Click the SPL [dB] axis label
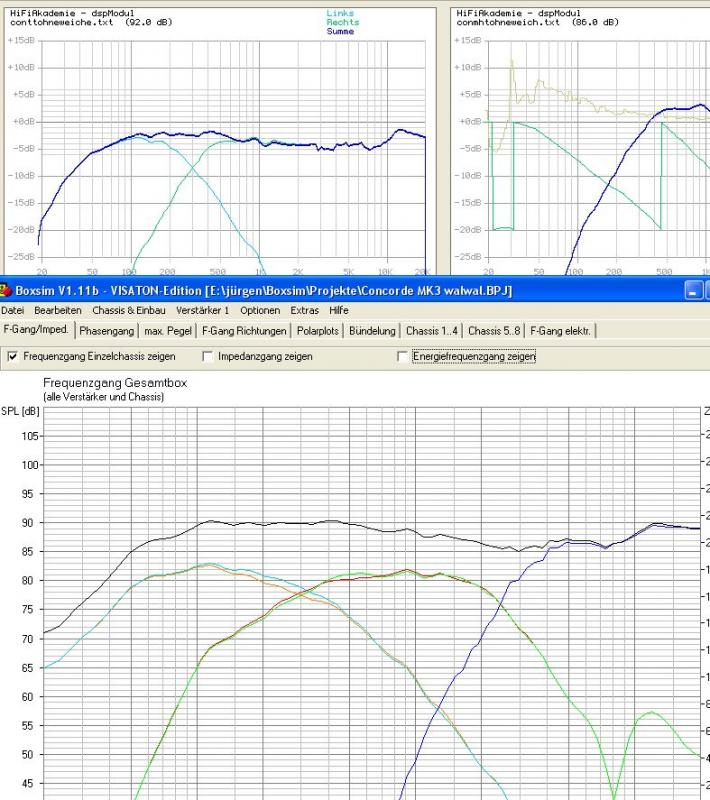This screenshot has height=800, width=710. [20, 411]
